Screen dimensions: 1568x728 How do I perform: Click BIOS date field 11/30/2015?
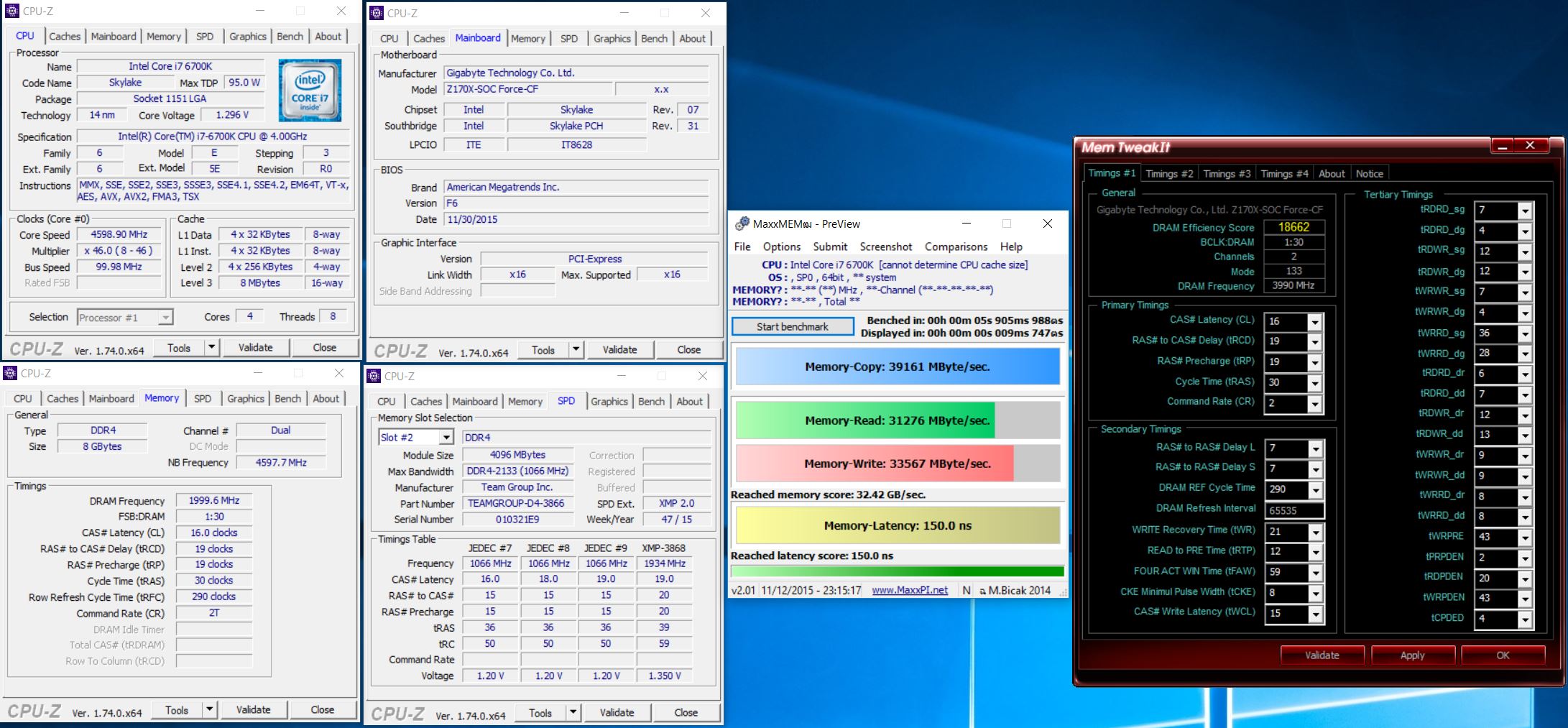[576, 219]
